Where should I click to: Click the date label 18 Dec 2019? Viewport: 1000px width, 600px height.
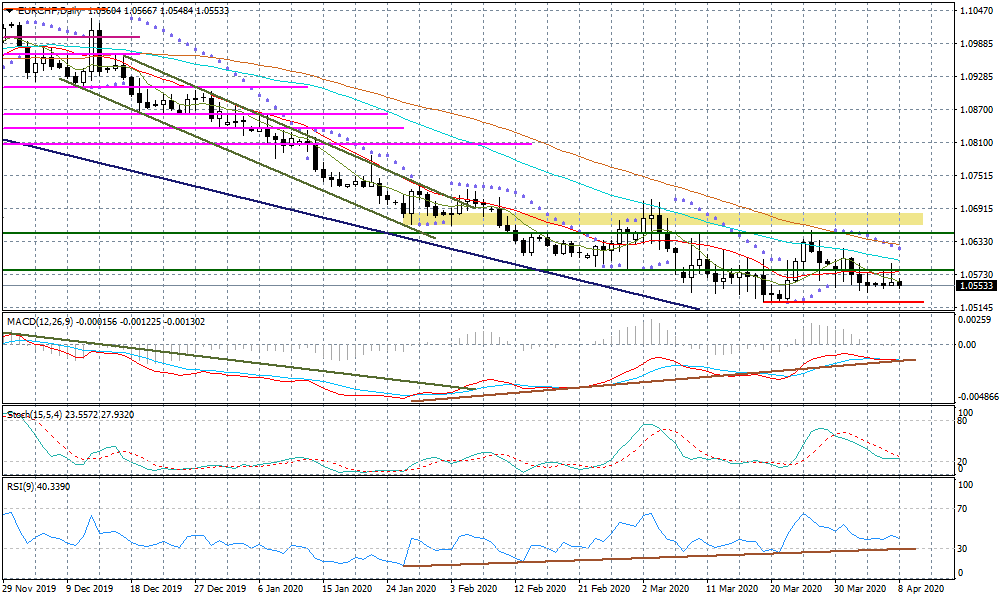157,589
